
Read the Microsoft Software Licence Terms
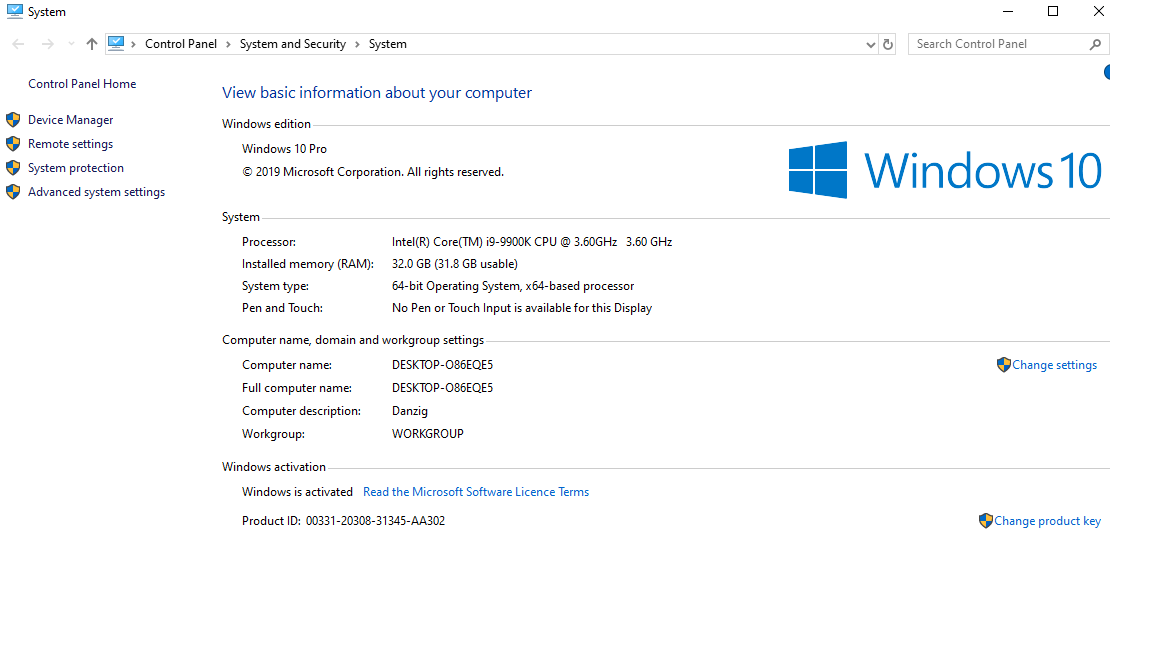tap(476, 492)
